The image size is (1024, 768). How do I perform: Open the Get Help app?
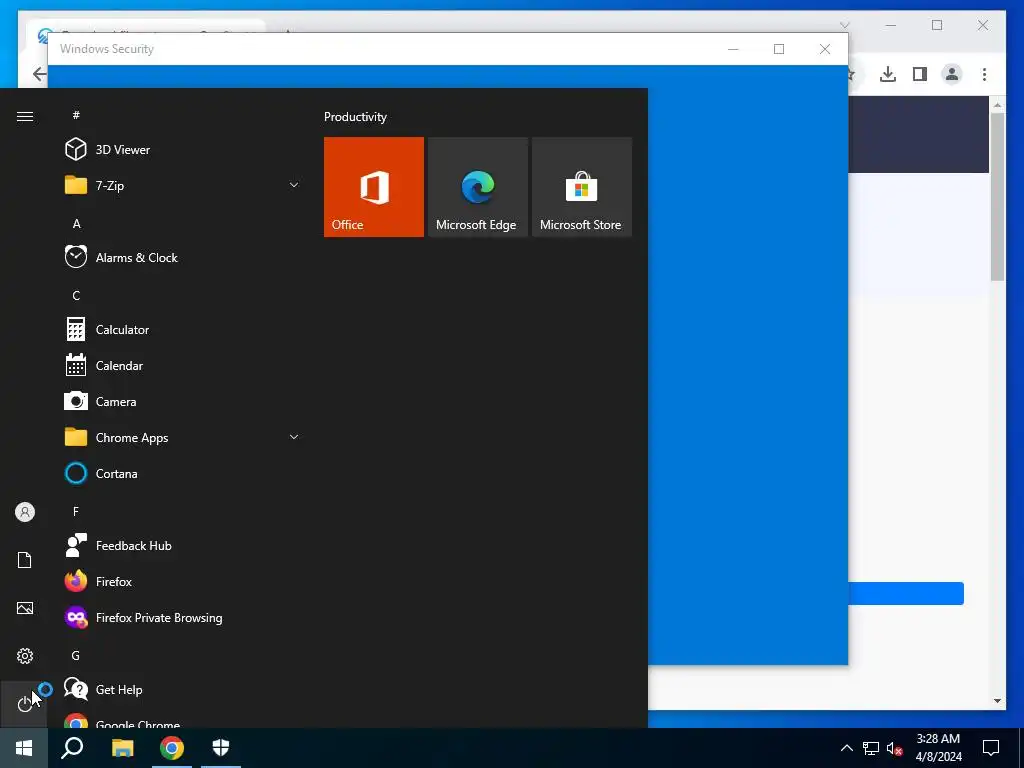(x=180, y=689)
